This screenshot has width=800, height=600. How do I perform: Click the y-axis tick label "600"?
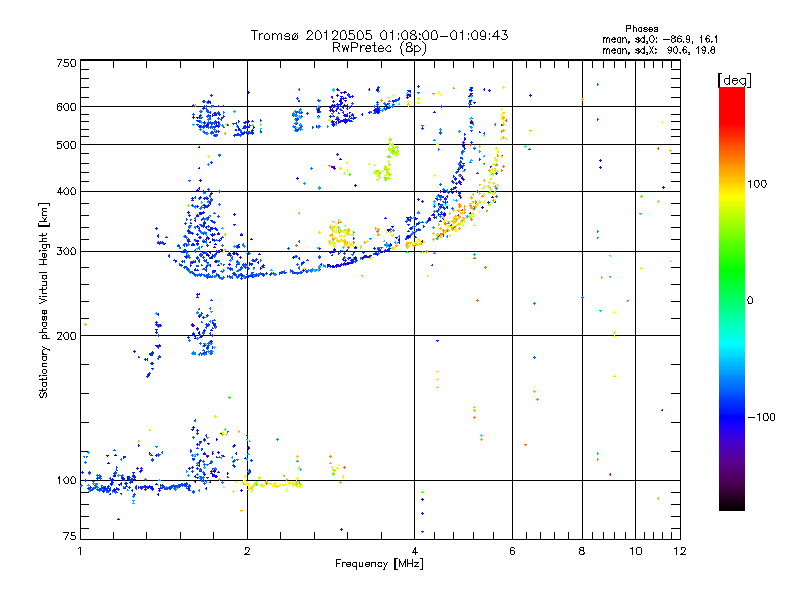coord(66,107)
